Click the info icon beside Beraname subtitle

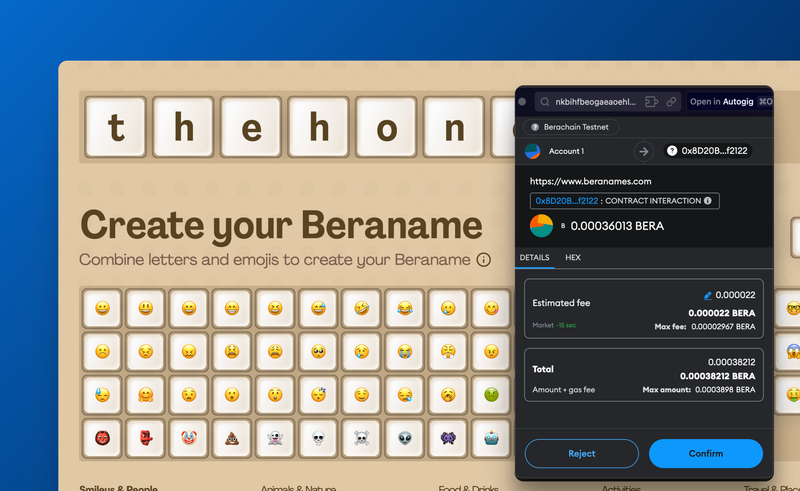pos(484,260)
